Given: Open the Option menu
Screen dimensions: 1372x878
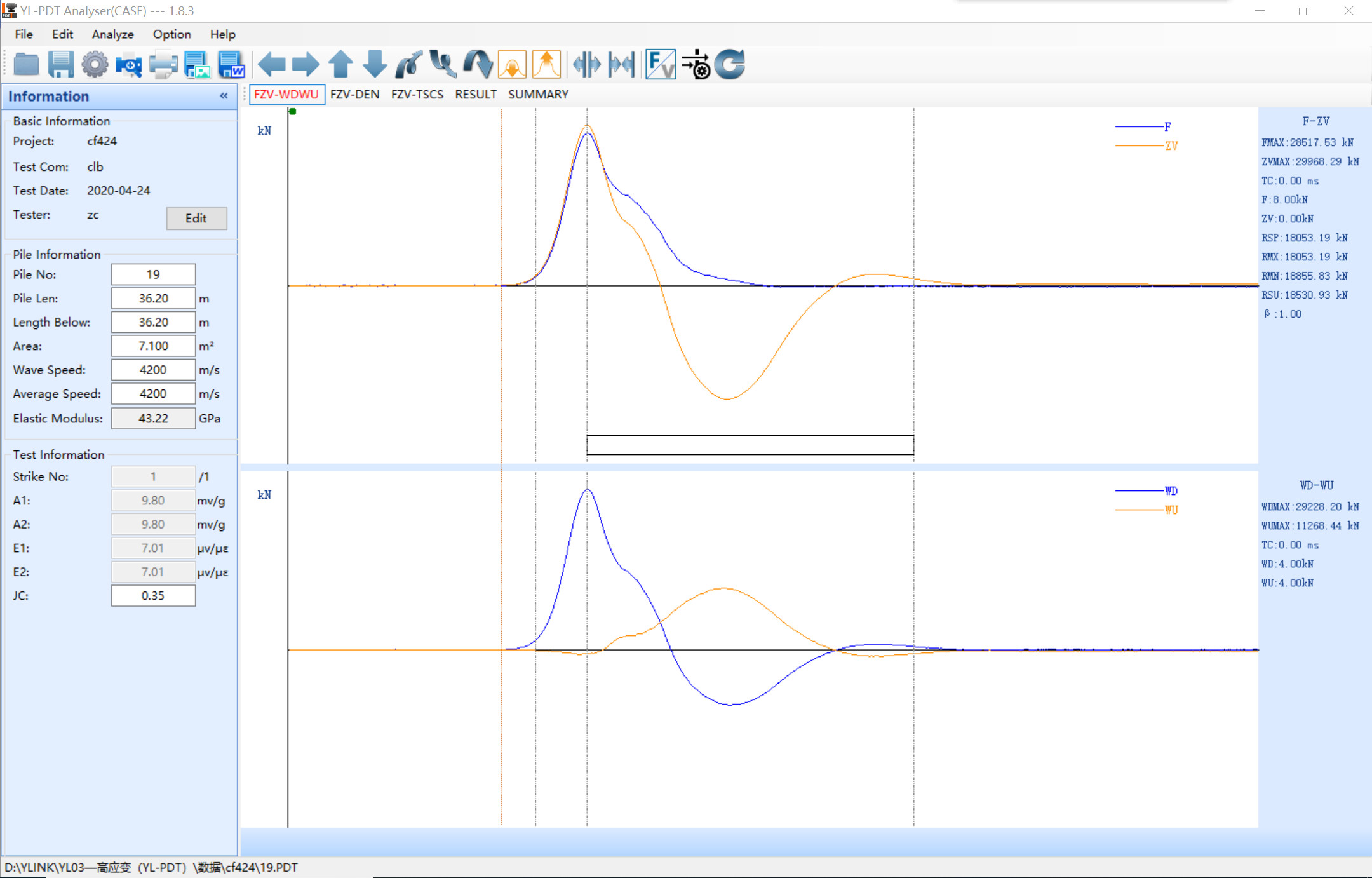Looking at the screenshot, I should (x=171, y=34).
